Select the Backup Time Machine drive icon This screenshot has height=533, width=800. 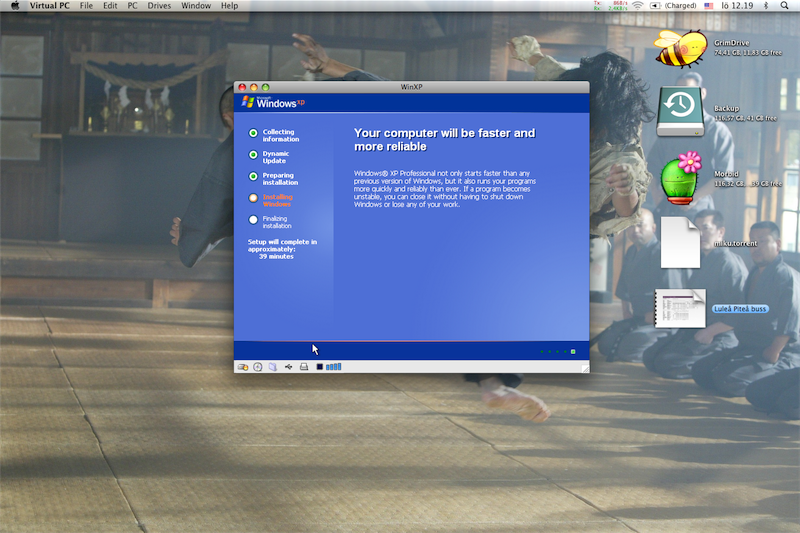click(681, 112)
